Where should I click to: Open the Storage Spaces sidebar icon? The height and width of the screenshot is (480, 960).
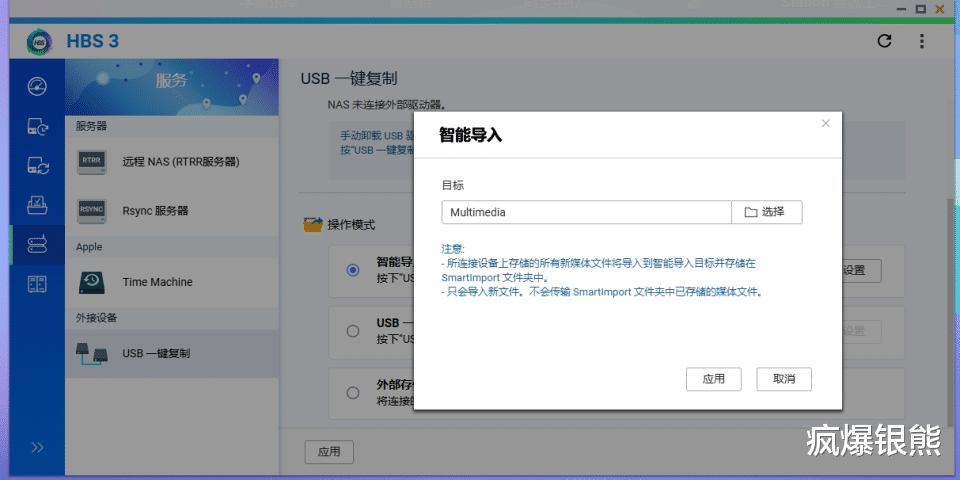(37, 284)
